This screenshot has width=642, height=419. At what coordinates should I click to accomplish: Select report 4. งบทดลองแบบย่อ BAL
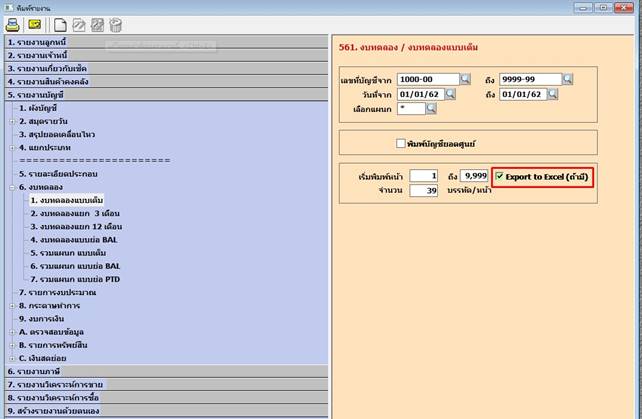tap(74, 240)
